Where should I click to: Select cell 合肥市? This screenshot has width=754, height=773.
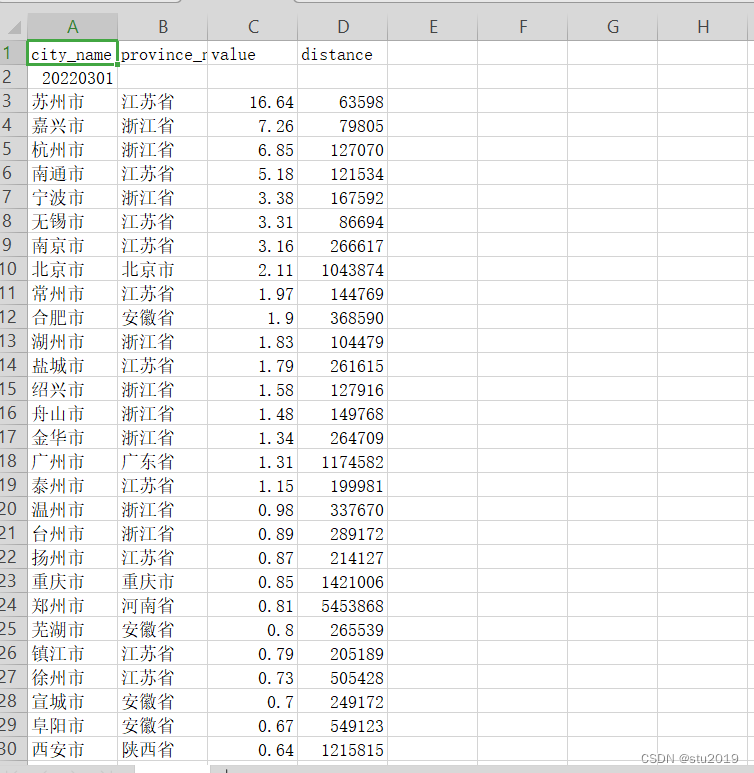click(x=72, y=317)
